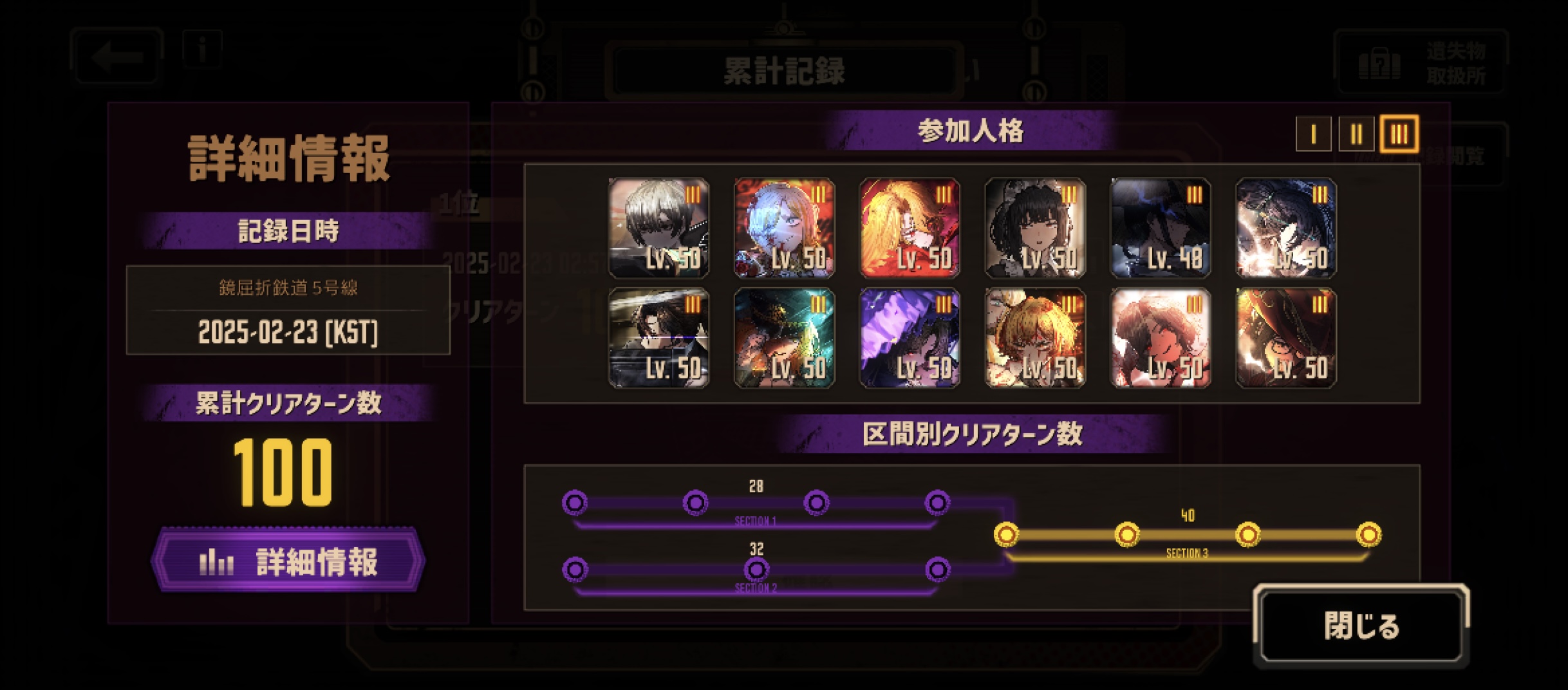Select the silver-haired character portrait

(658, 228)
